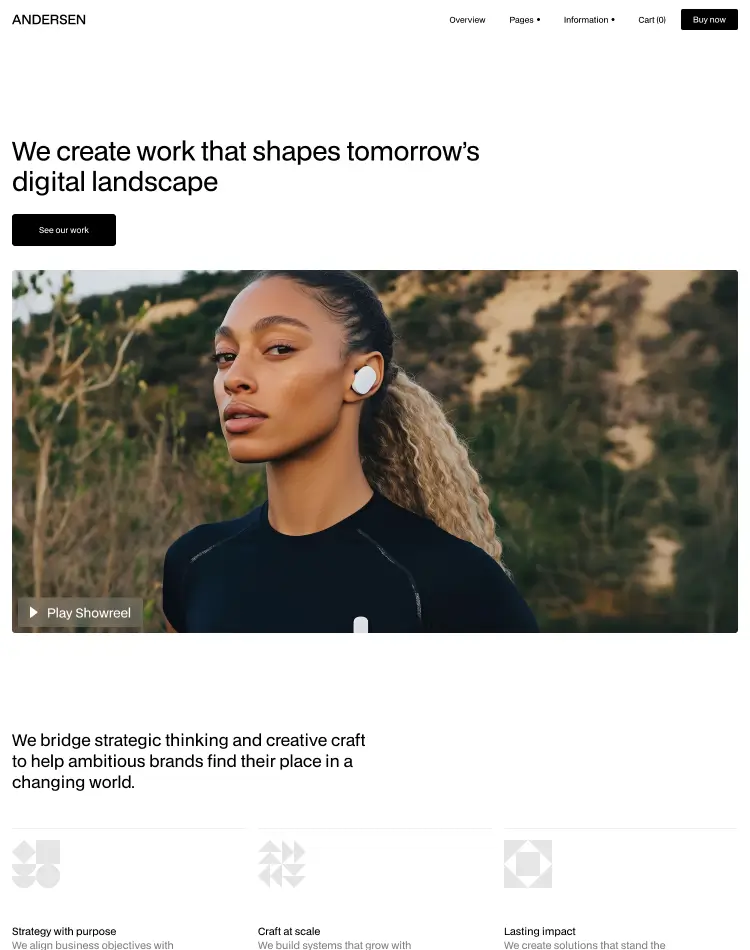
Task: Select the Lasting impact heading
Action: (x=540, y=931)
